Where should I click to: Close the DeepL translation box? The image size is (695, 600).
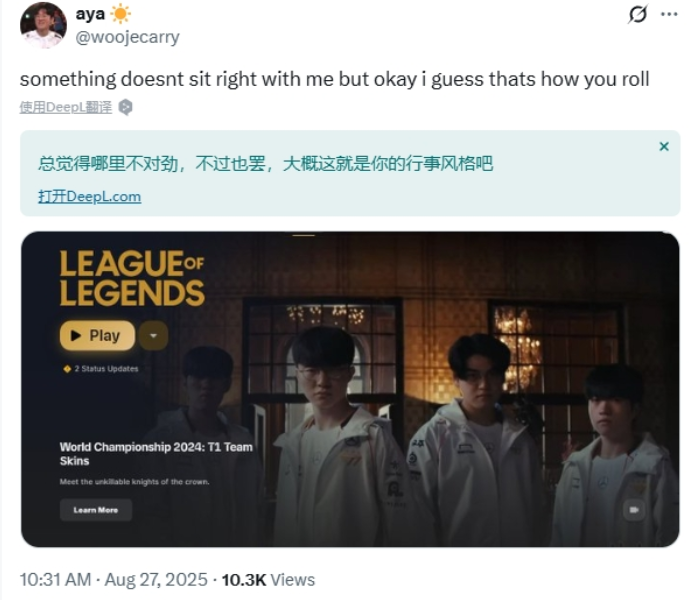(664, 146)
